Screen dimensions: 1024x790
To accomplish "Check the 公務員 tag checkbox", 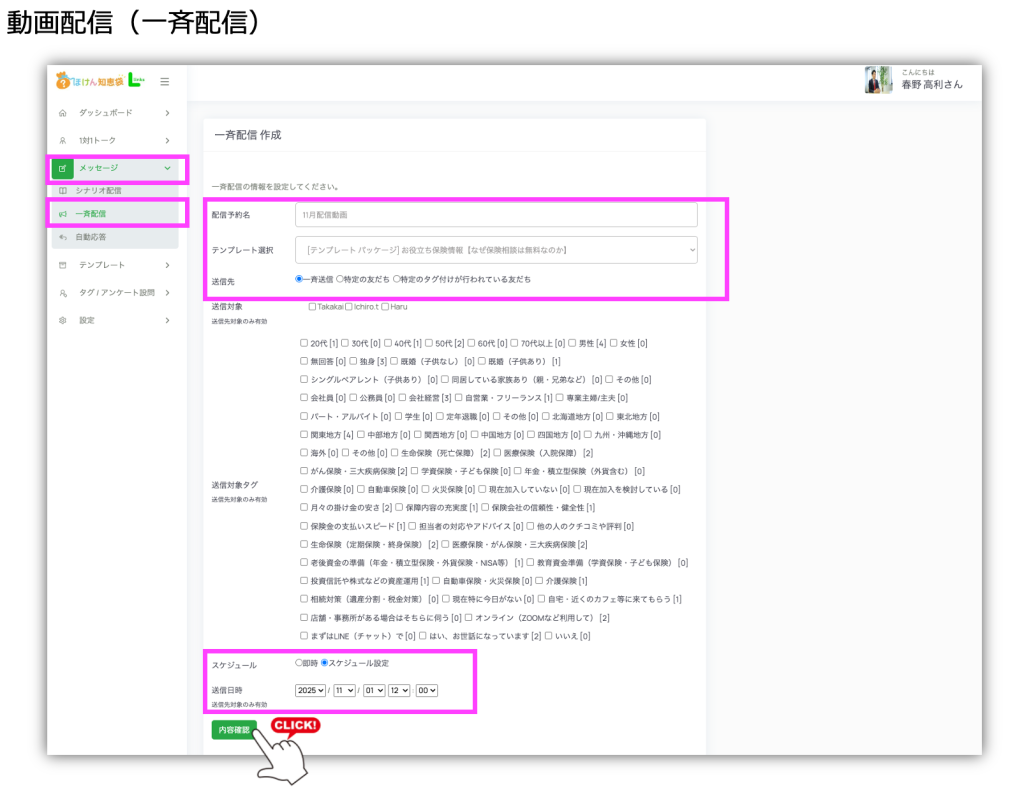I will click(x=353, y=398).
